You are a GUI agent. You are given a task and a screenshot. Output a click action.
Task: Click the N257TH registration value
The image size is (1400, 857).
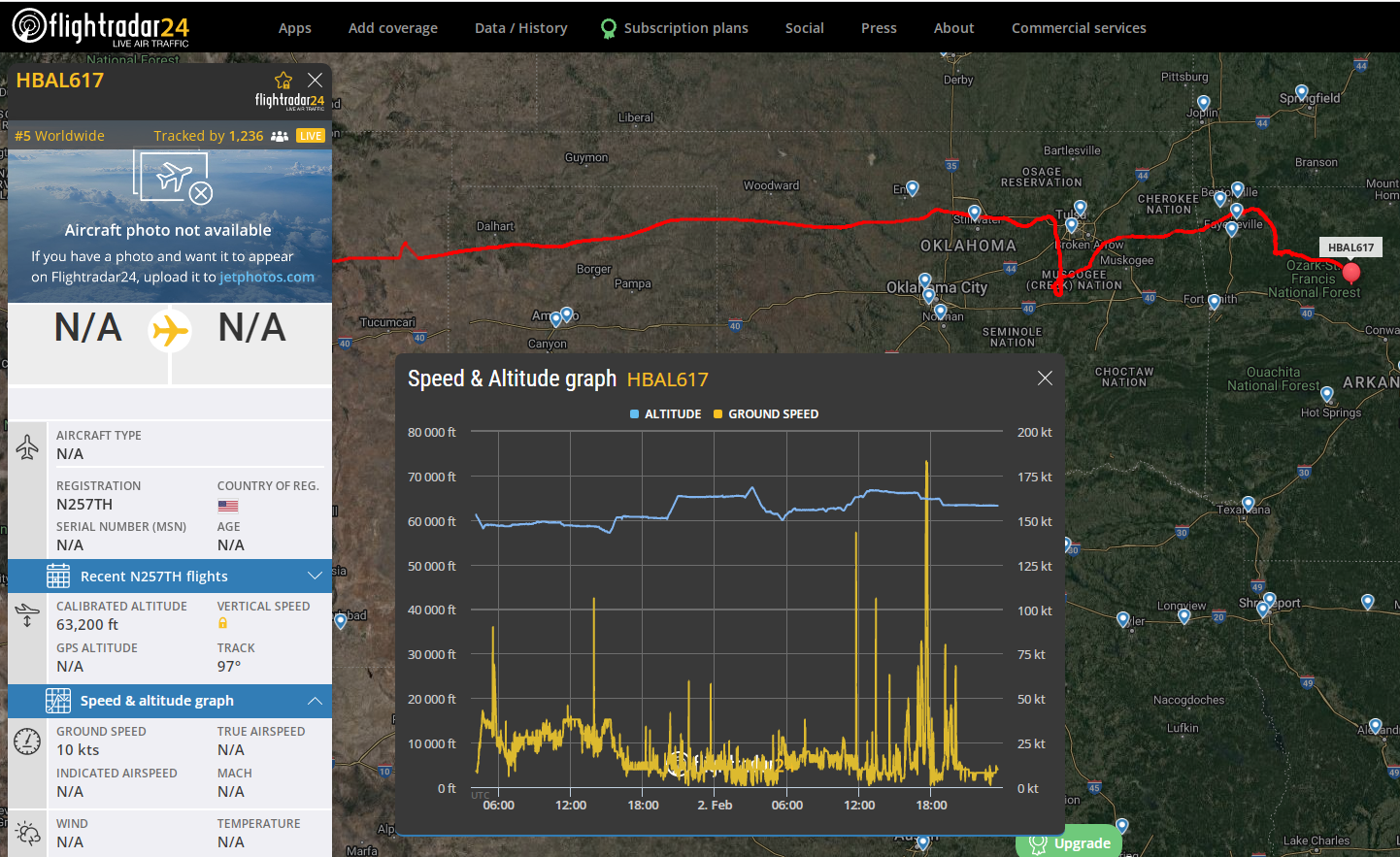click(84, 505)
